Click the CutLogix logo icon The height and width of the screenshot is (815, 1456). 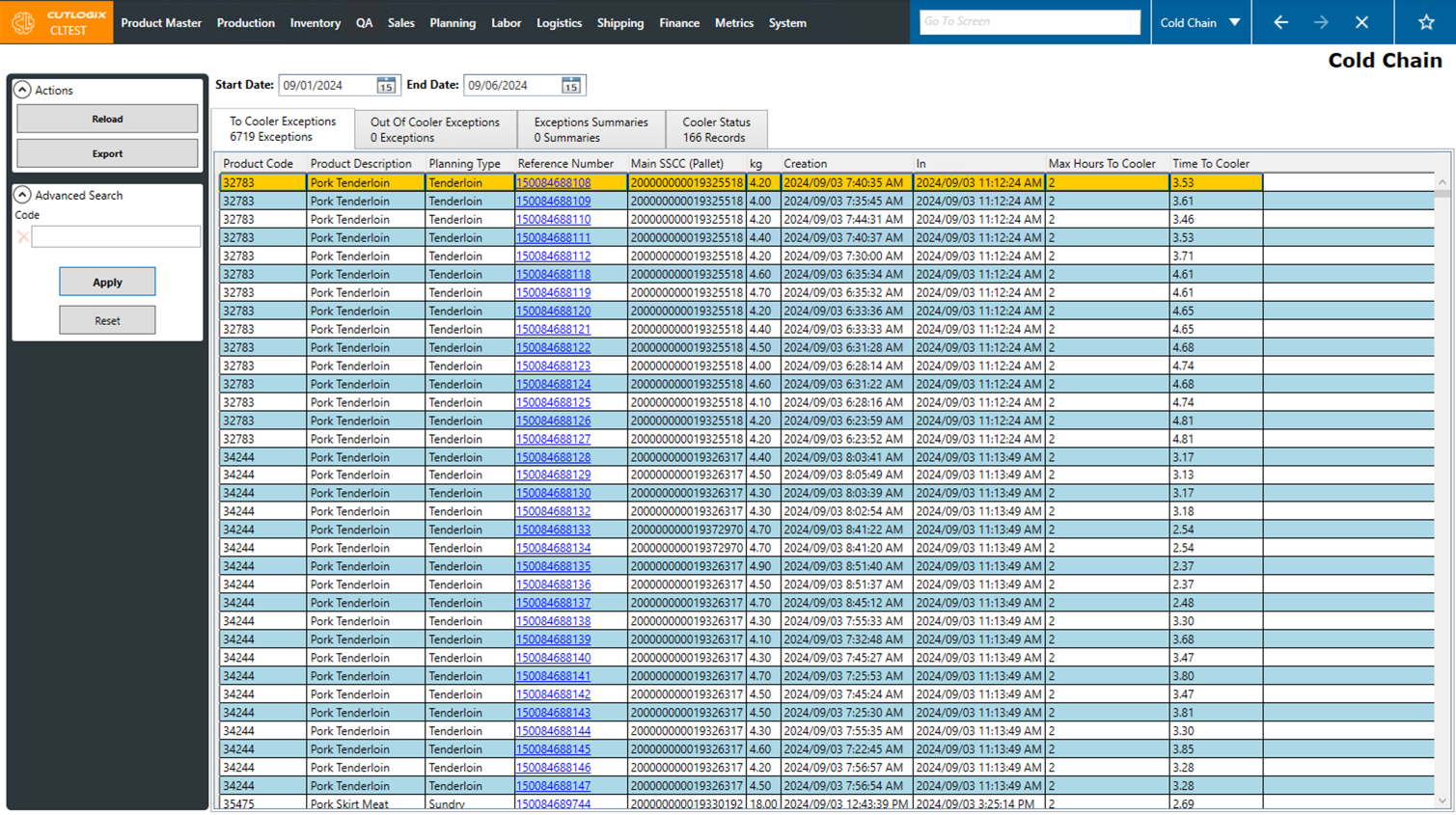tap(23, 22)
